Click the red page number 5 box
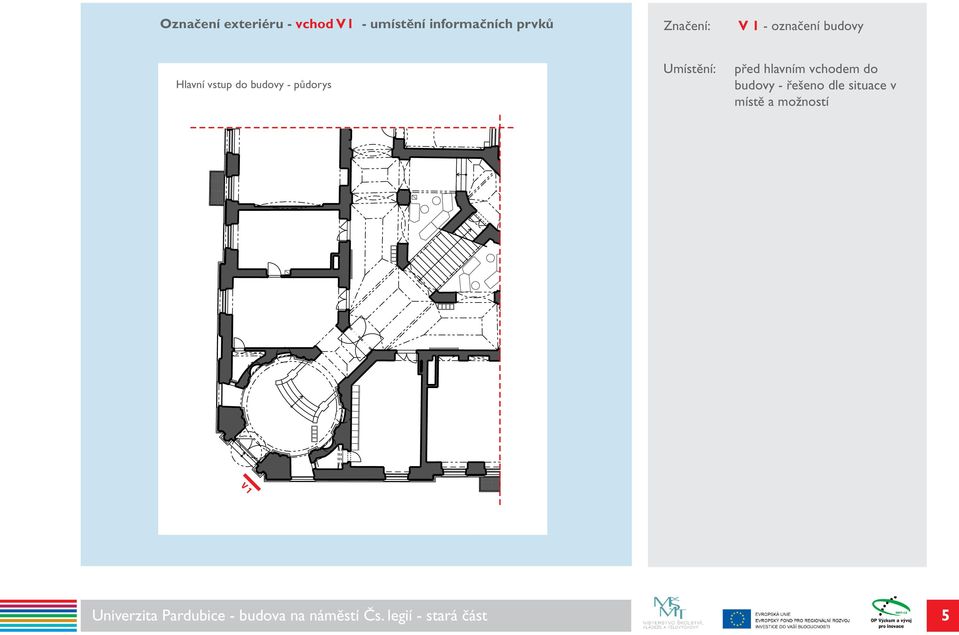 pos(944,615)
